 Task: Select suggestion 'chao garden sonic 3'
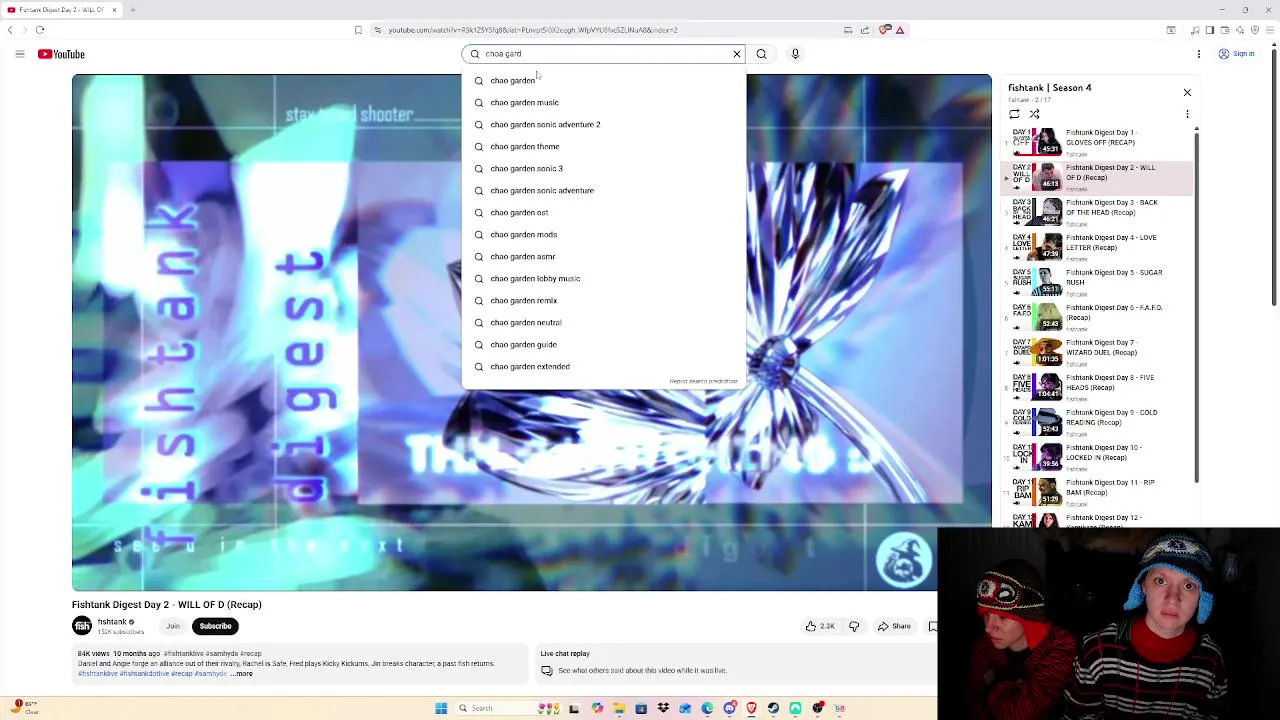(604, 168)
